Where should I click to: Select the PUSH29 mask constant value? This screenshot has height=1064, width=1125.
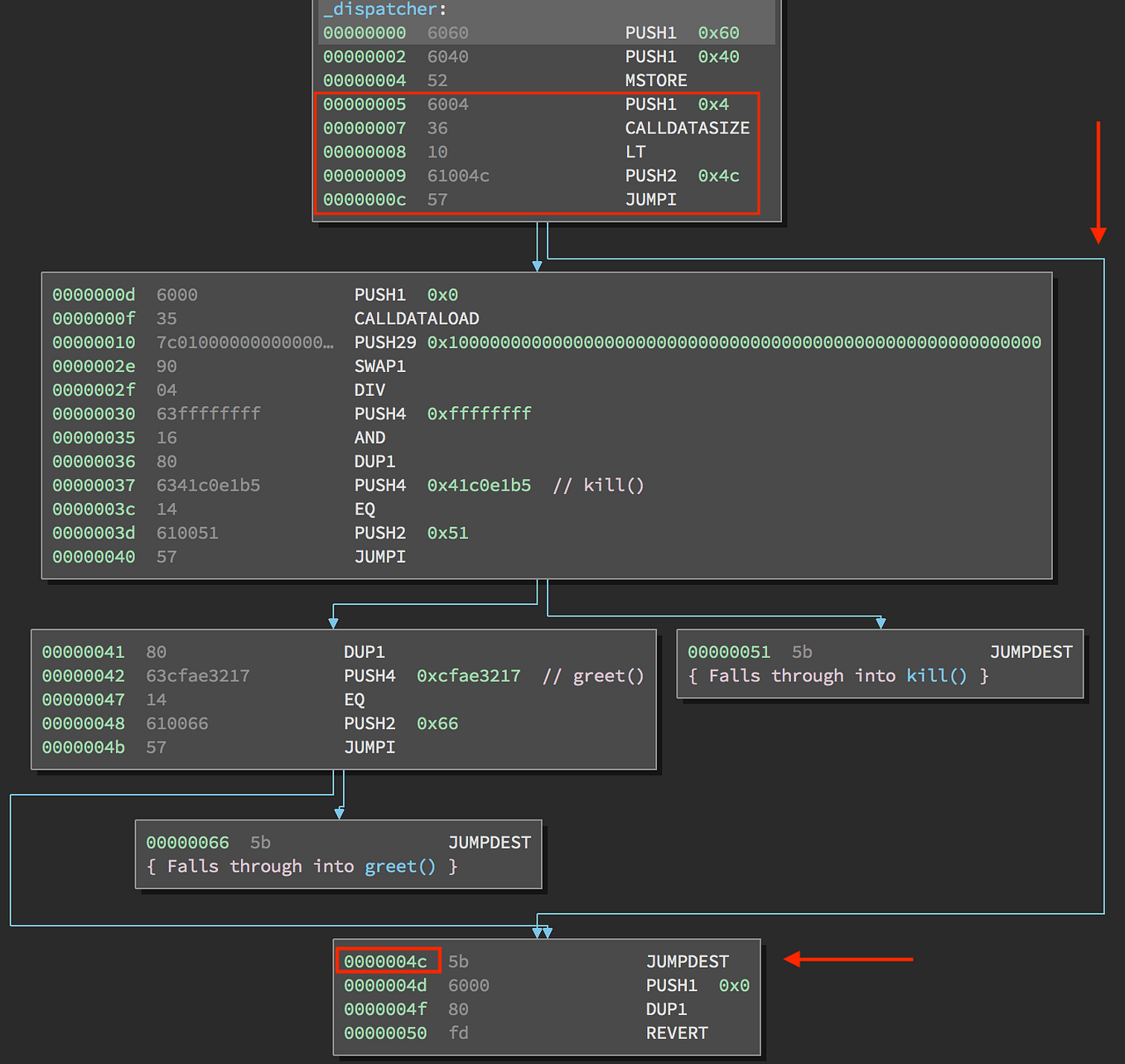[732, 341]
